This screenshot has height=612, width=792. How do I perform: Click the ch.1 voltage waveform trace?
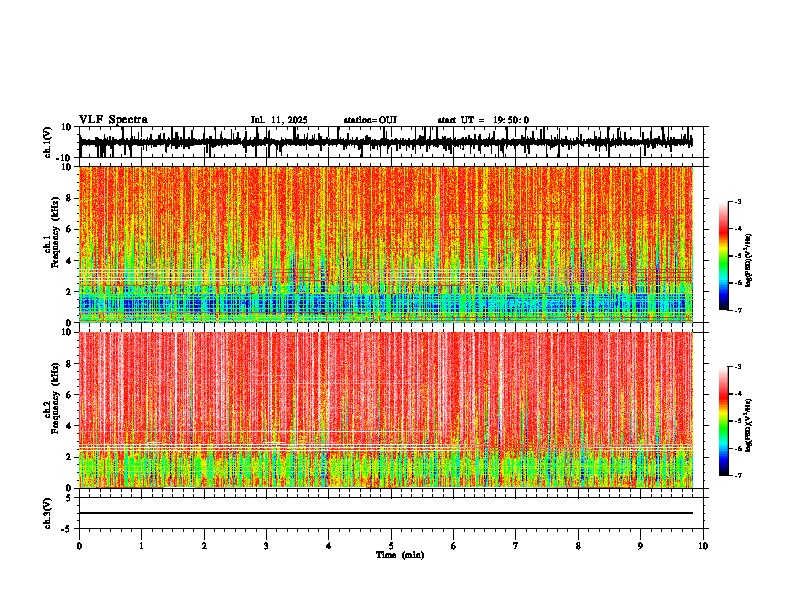[385, 142]
